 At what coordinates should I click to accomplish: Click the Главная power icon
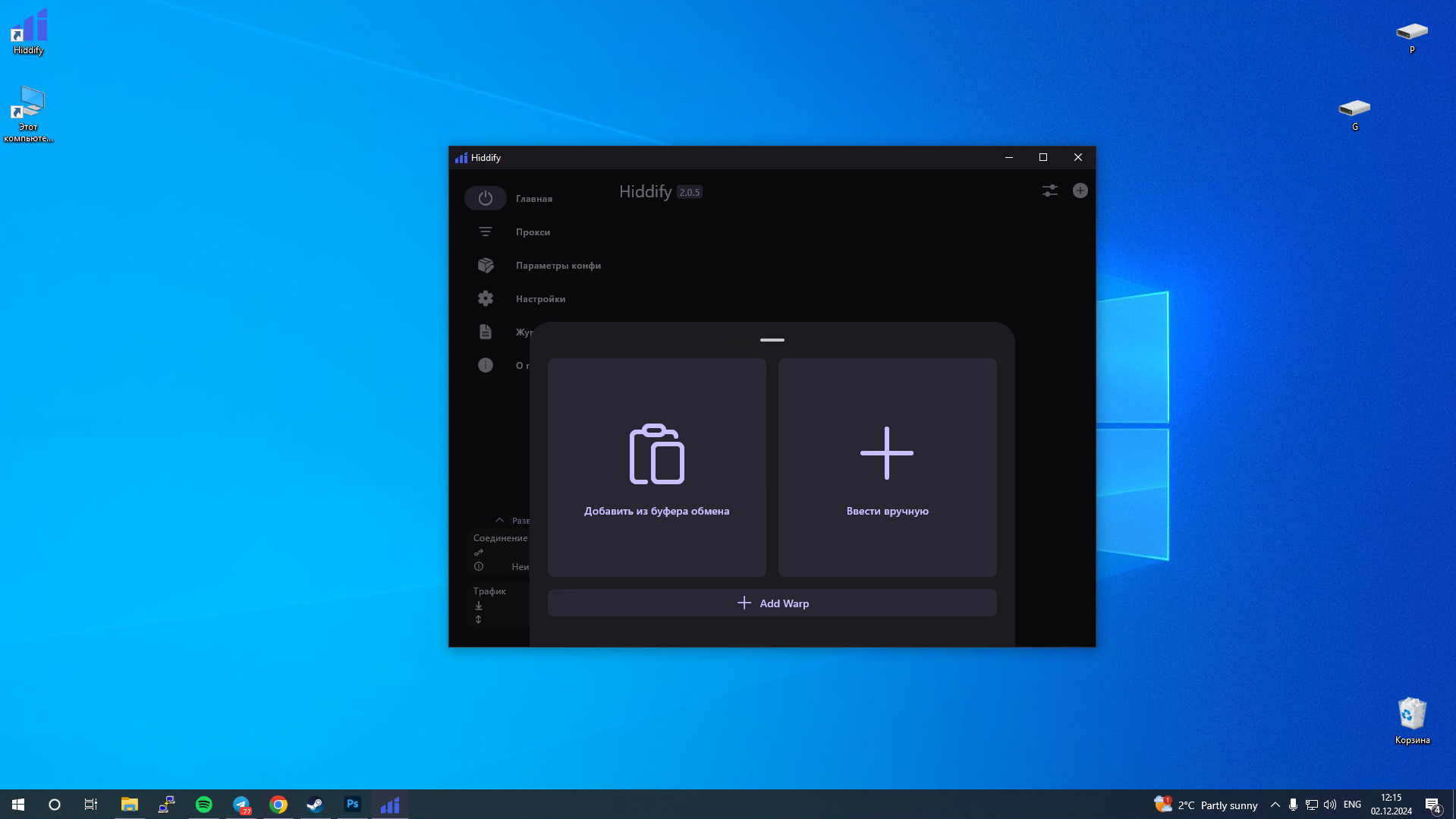[x=486, y=198]
